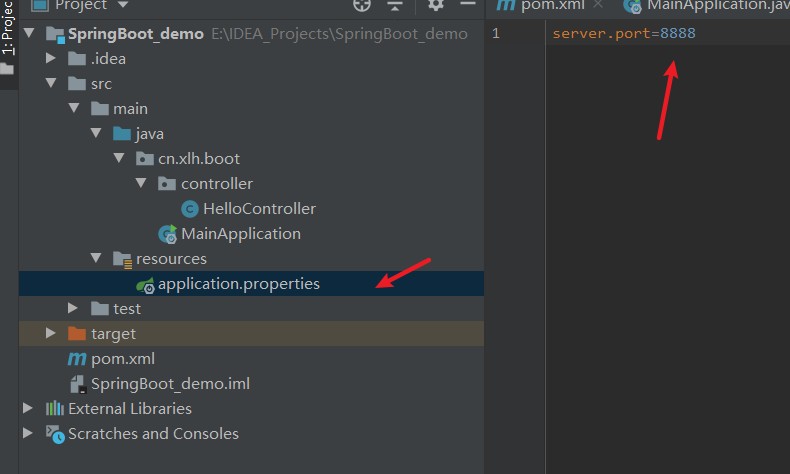The image size is (790, 474).
Task: Click the Maven m icon beside pom.xml
Action: [77, 359]
